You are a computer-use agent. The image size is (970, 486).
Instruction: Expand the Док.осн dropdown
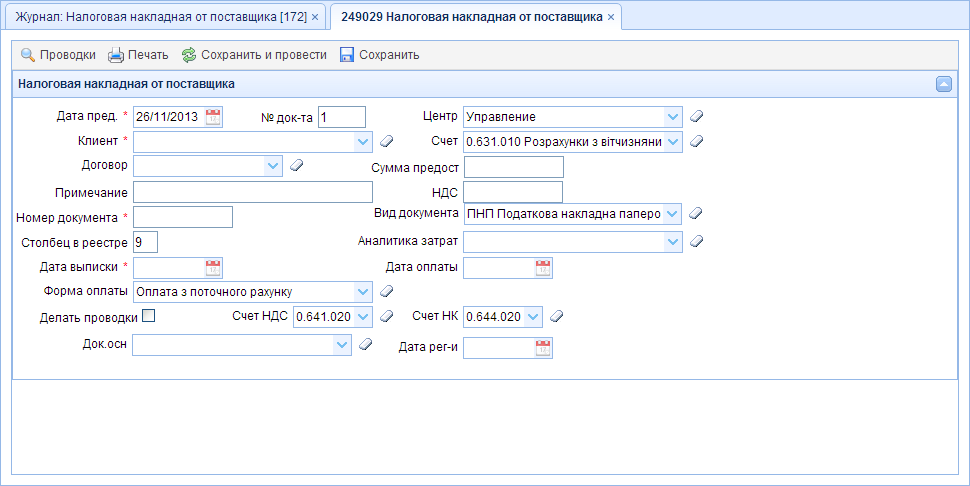pyautogui.click(x=342, y=345)
